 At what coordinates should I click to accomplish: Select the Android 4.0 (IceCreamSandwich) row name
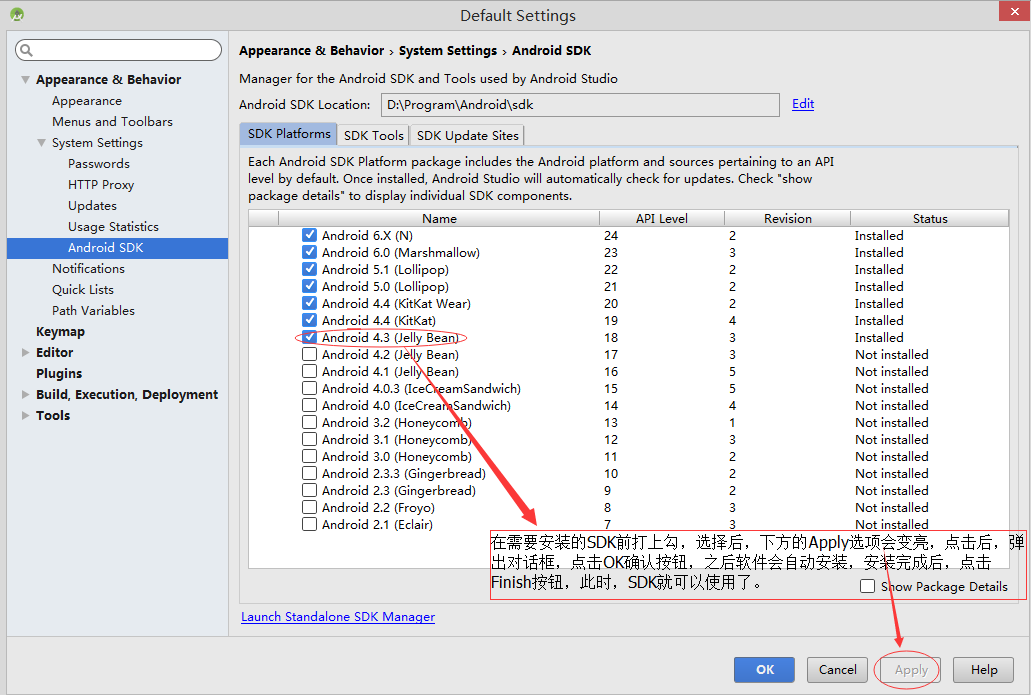coord(416,406)
